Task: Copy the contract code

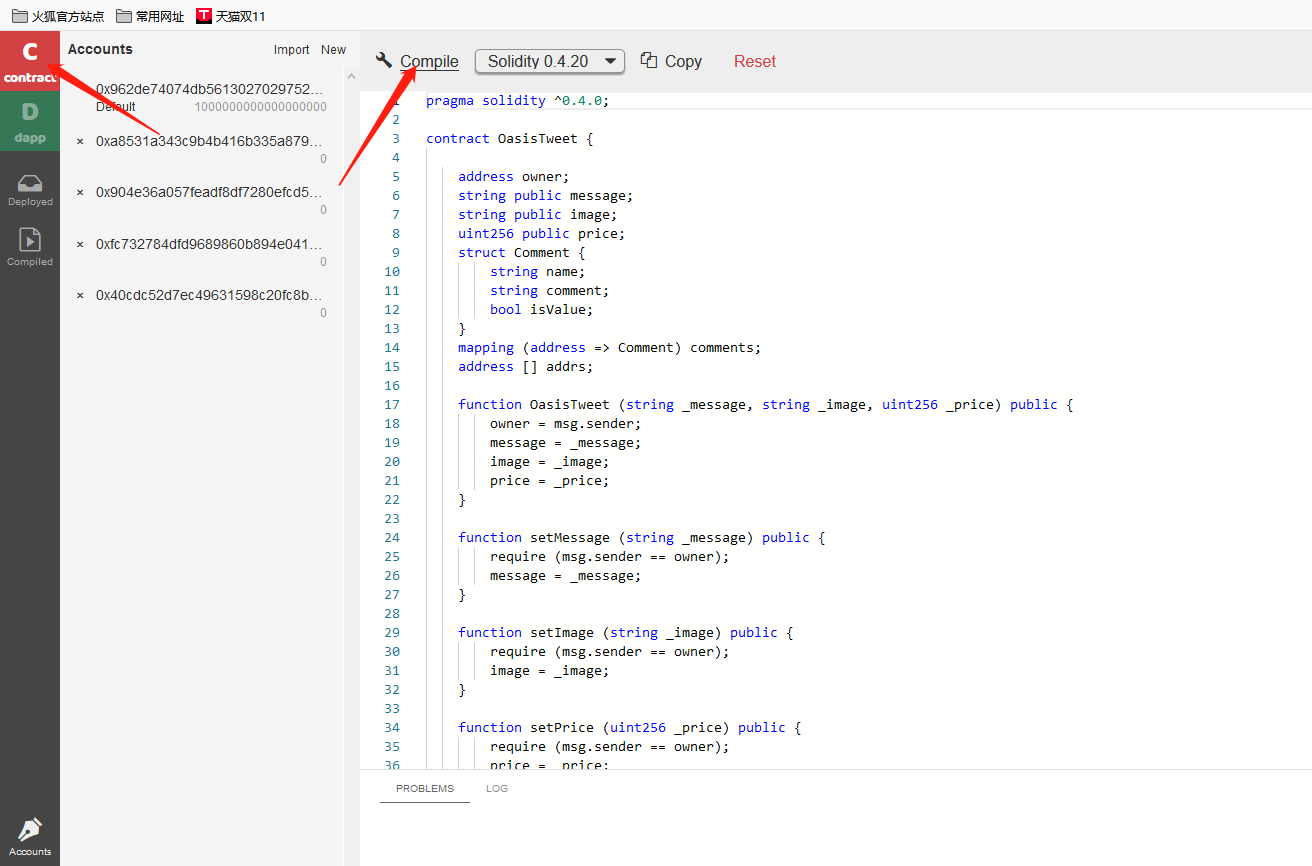Action: (671, 61)
